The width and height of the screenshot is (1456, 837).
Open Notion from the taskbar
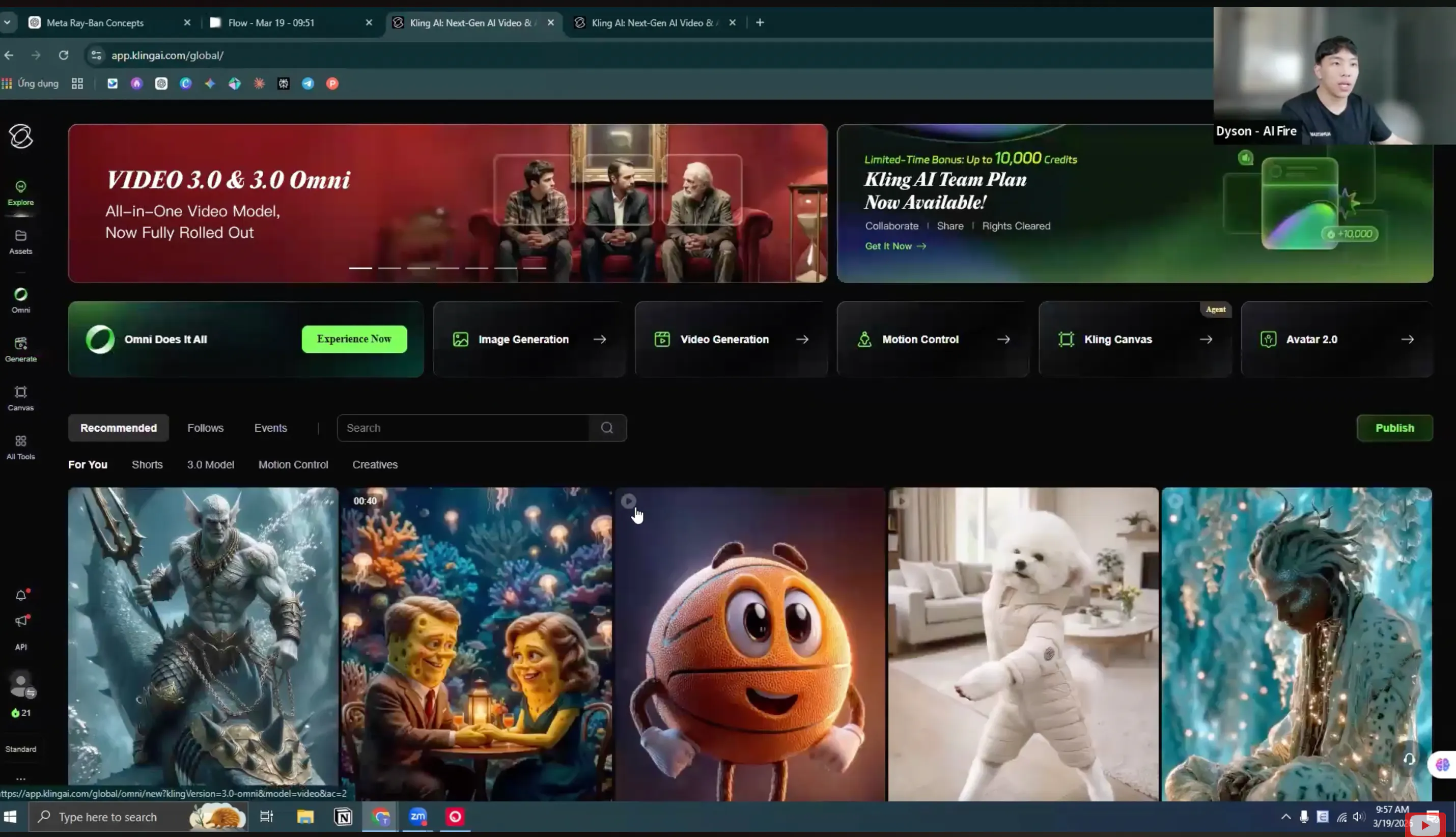point(343,817)
